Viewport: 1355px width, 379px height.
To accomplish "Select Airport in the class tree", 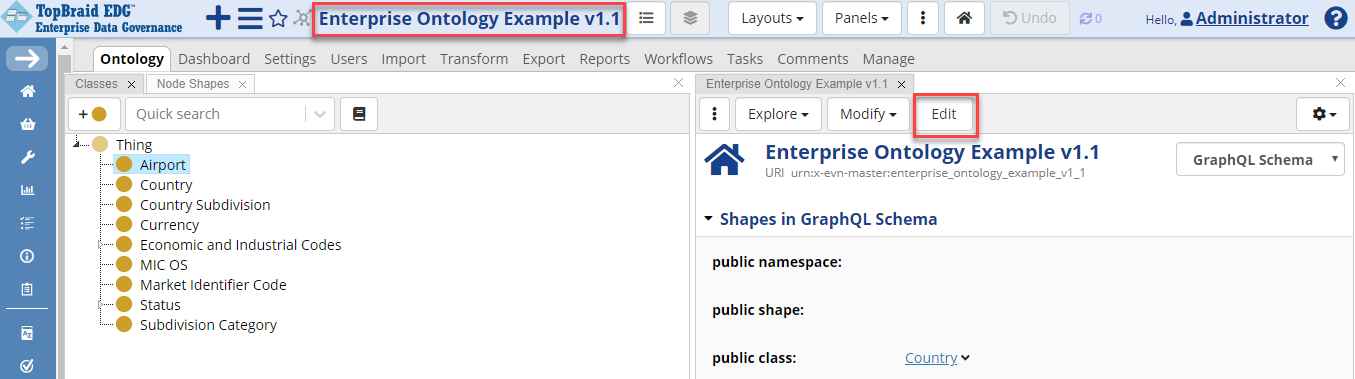I will click(163, 165).
